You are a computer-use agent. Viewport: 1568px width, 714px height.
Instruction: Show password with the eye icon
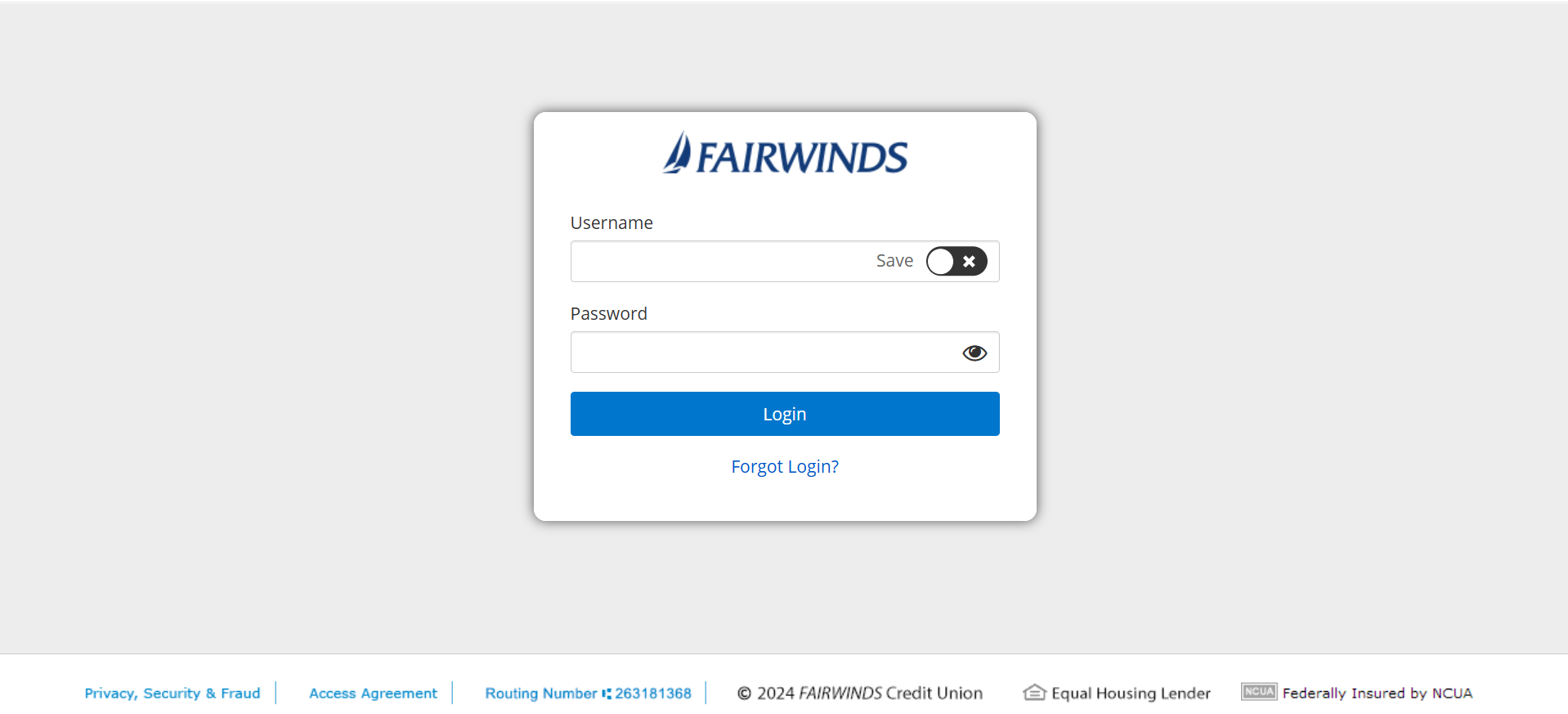[x=974, y=353]
